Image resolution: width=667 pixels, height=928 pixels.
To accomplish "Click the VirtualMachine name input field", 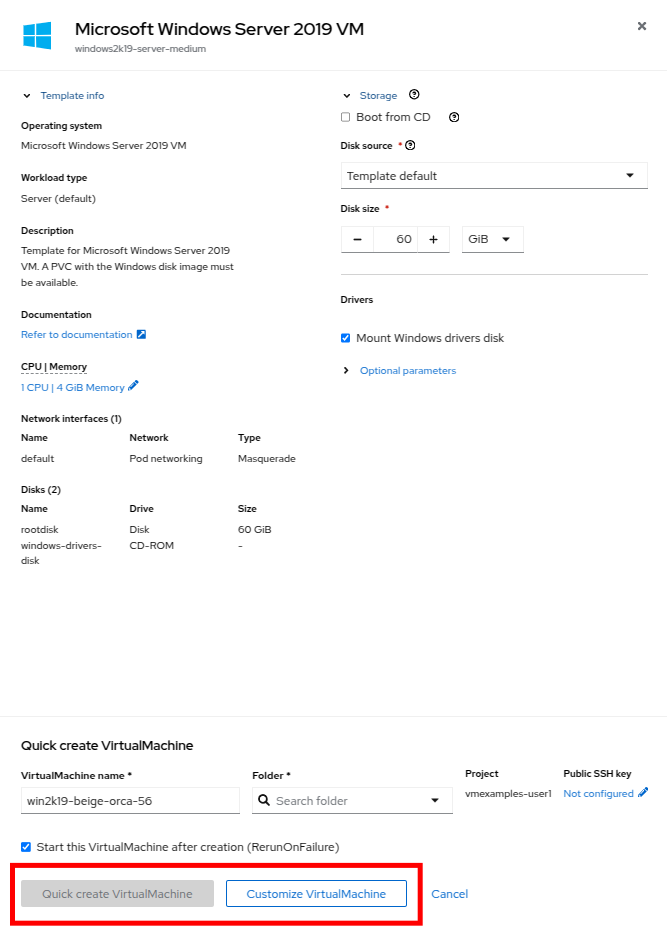I will [x=130, y=801].
